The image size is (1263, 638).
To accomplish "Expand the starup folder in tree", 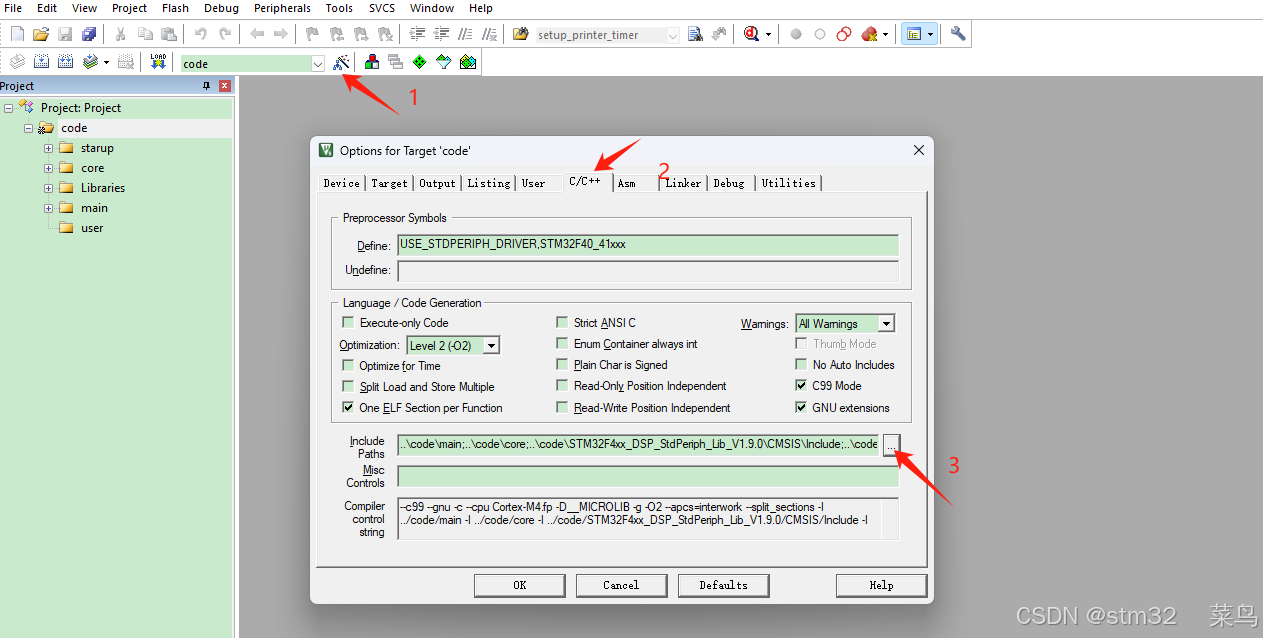I will 48,148.
